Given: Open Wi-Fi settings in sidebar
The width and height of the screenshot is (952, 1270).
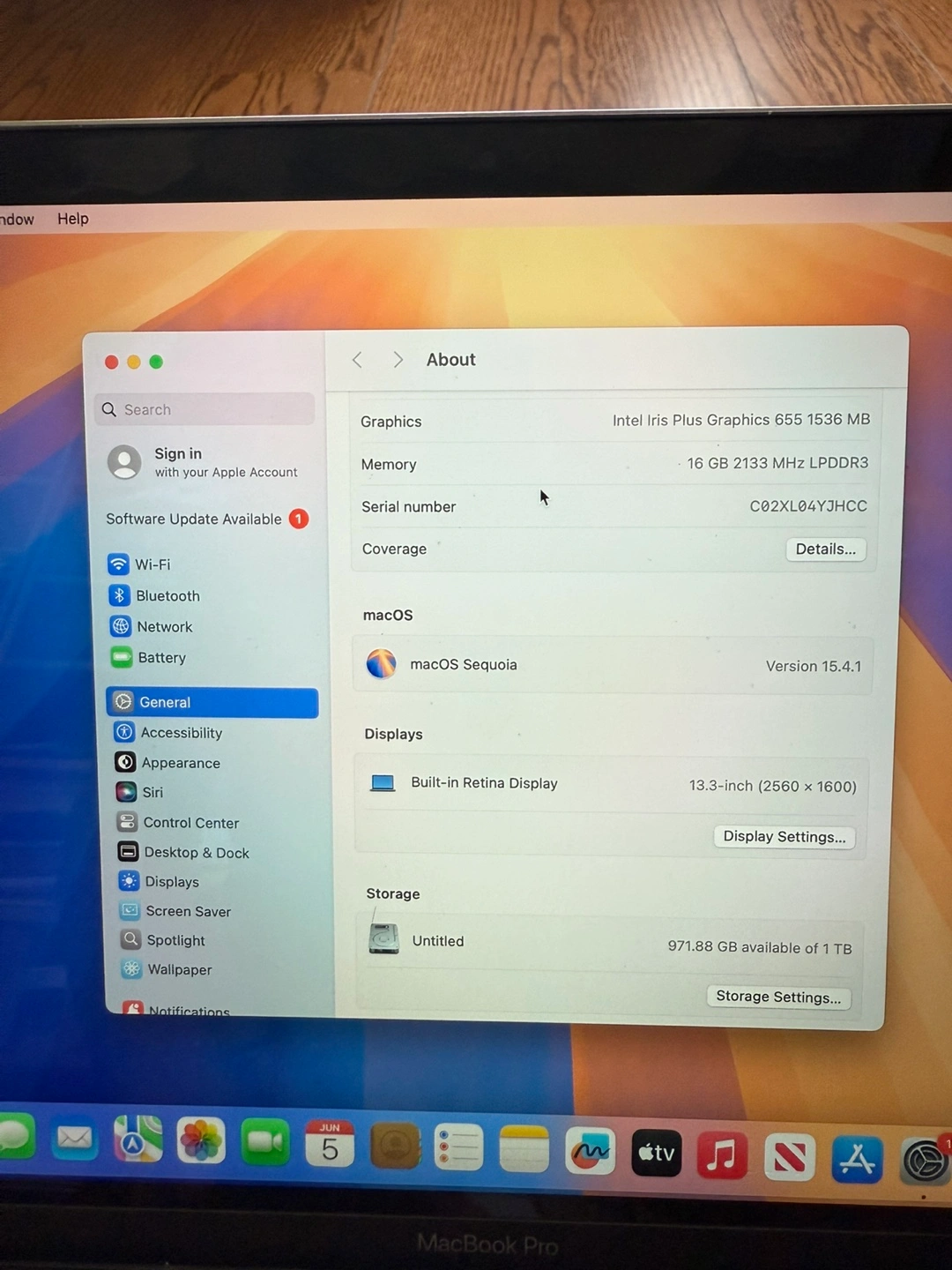Looking at the screenshot, I should pyautogui.click(x=139, y=564).
